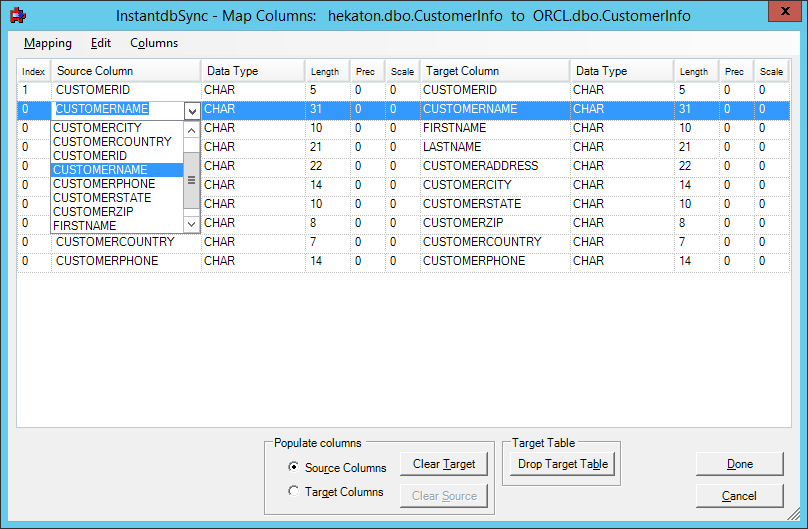Click the InstantdbSync app icon in title bar
Screen dimensions: 808x529
[18, 15]
